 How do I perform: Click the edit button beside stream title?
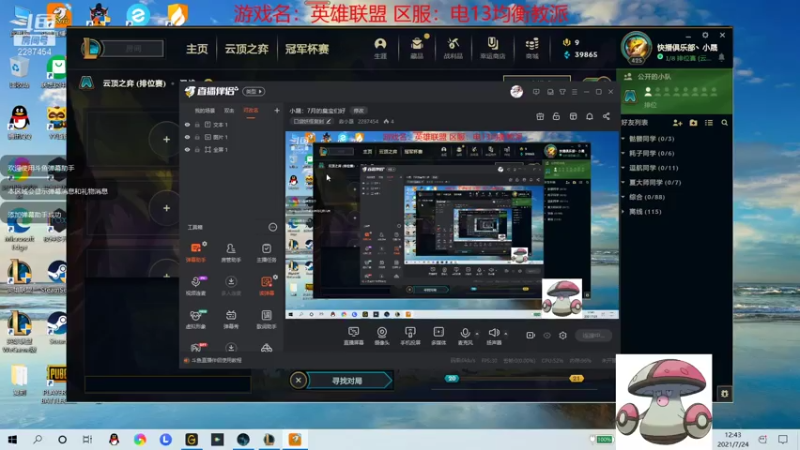[x=359, y=111]
